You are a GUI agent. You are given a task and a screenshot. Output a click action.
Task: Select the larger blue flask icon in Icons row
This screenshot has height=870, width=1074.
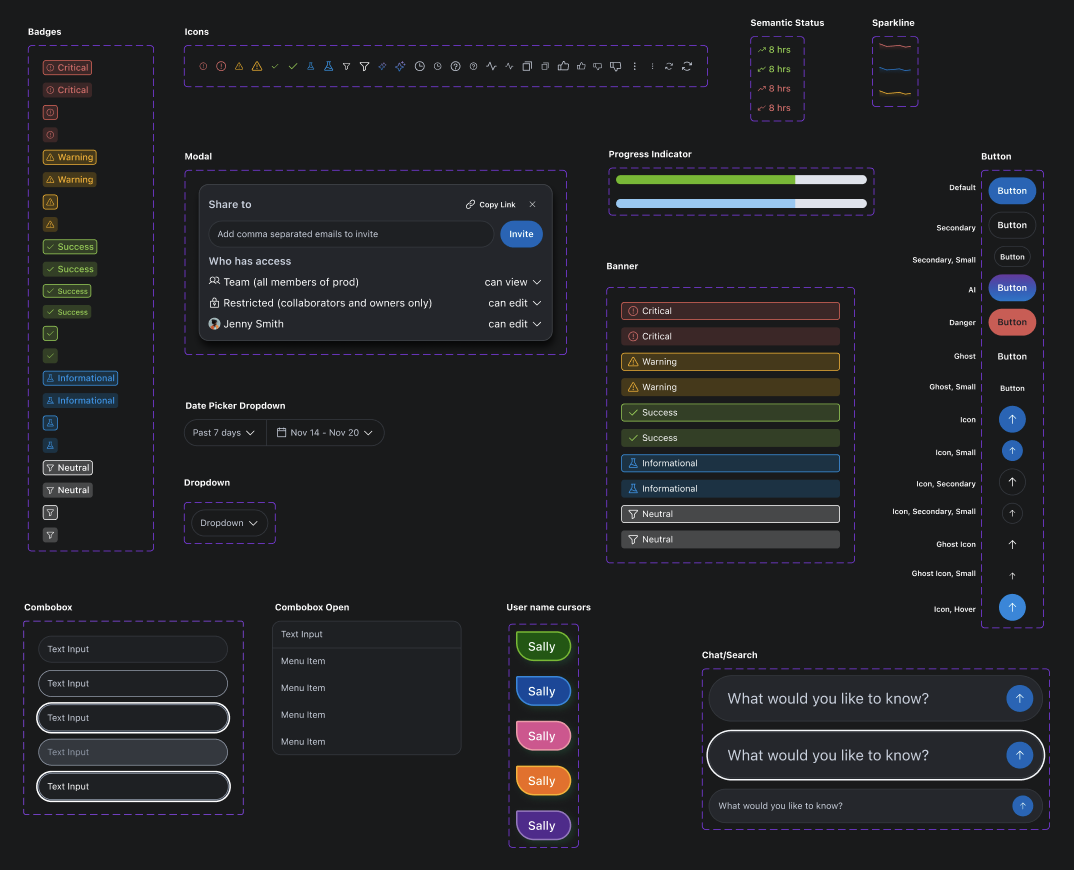pyautogui.click(x=329, y=66)
